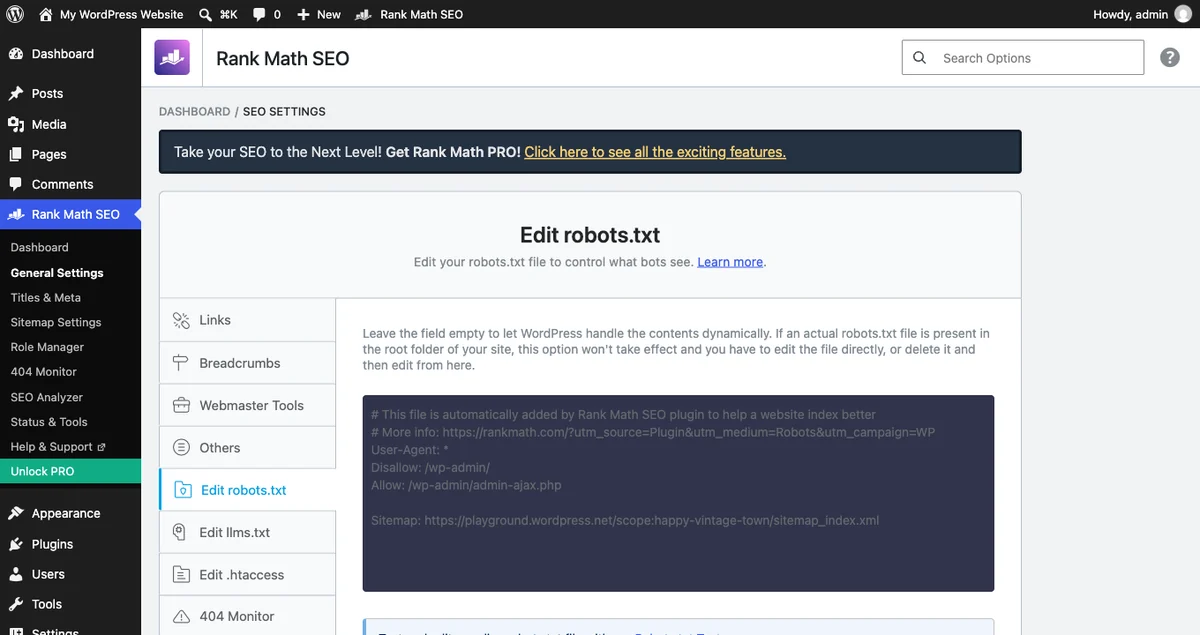The height and width of the screenshot is (635, 1200).
Task: Click the admin avatar icon
Action: click(x=1183, y=14)
